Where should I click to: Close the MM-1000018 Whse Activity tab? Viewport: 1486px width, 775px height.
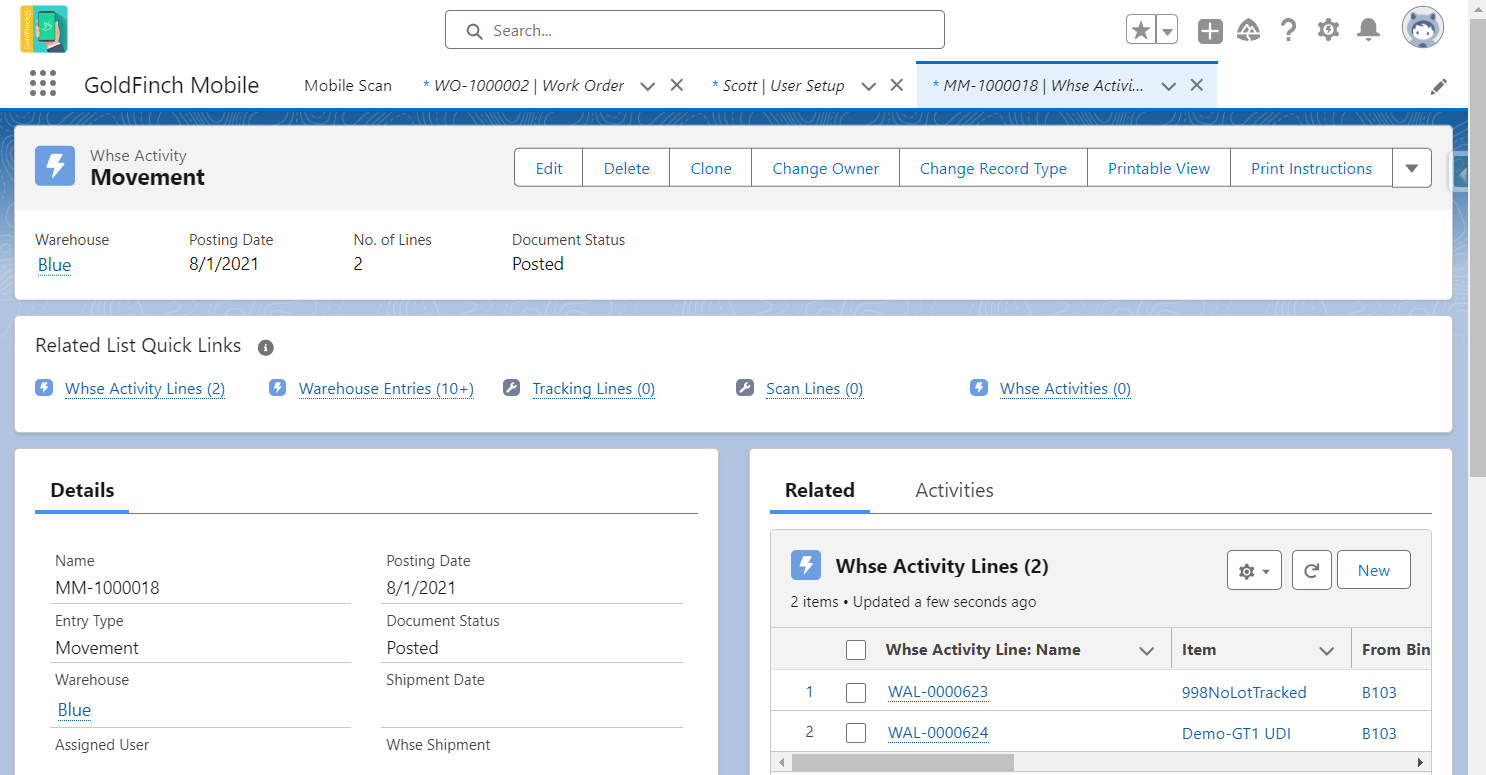[1196, 85]
